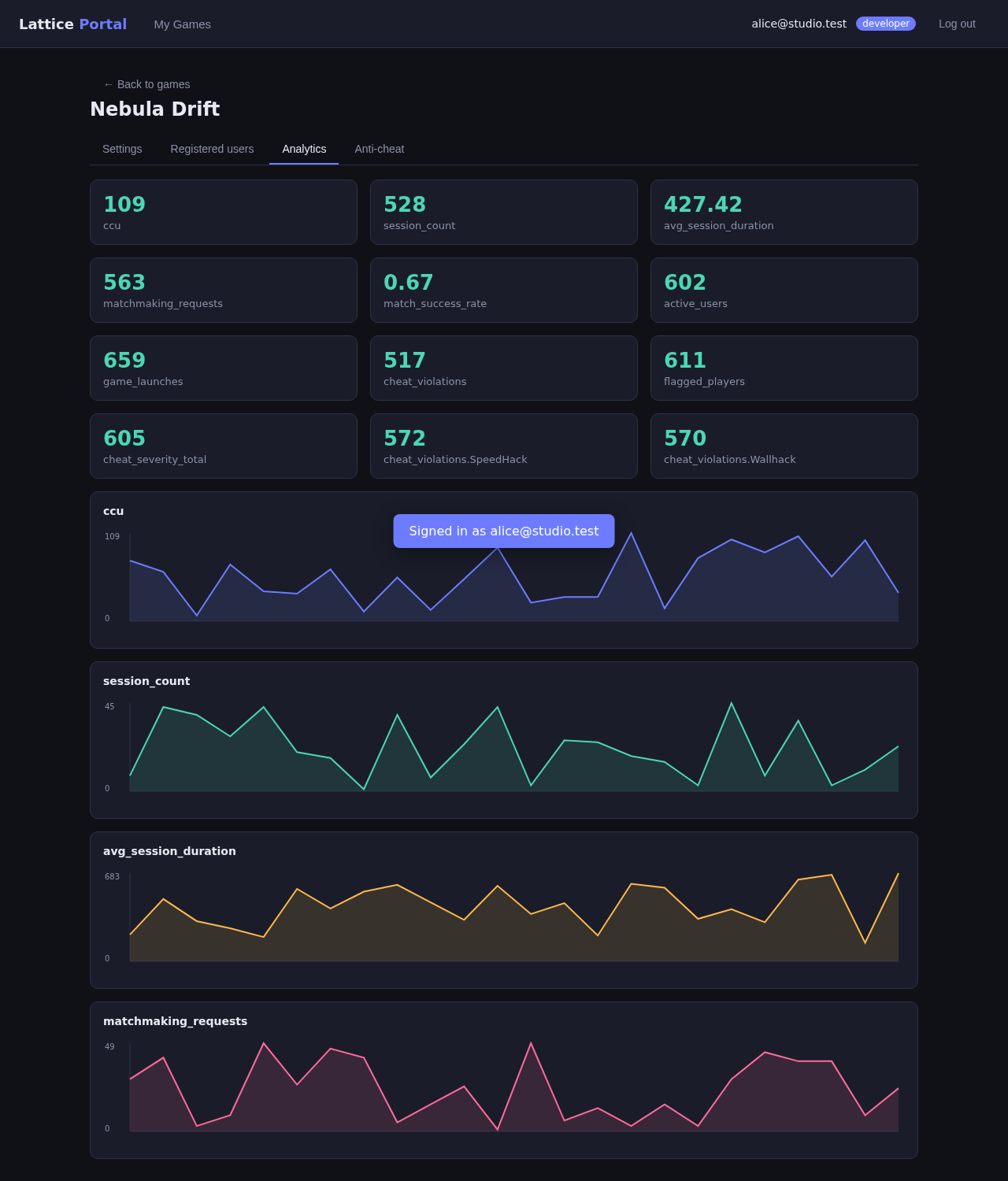
Task: Click the alice@studio.test account email
Action: (799, 24)
